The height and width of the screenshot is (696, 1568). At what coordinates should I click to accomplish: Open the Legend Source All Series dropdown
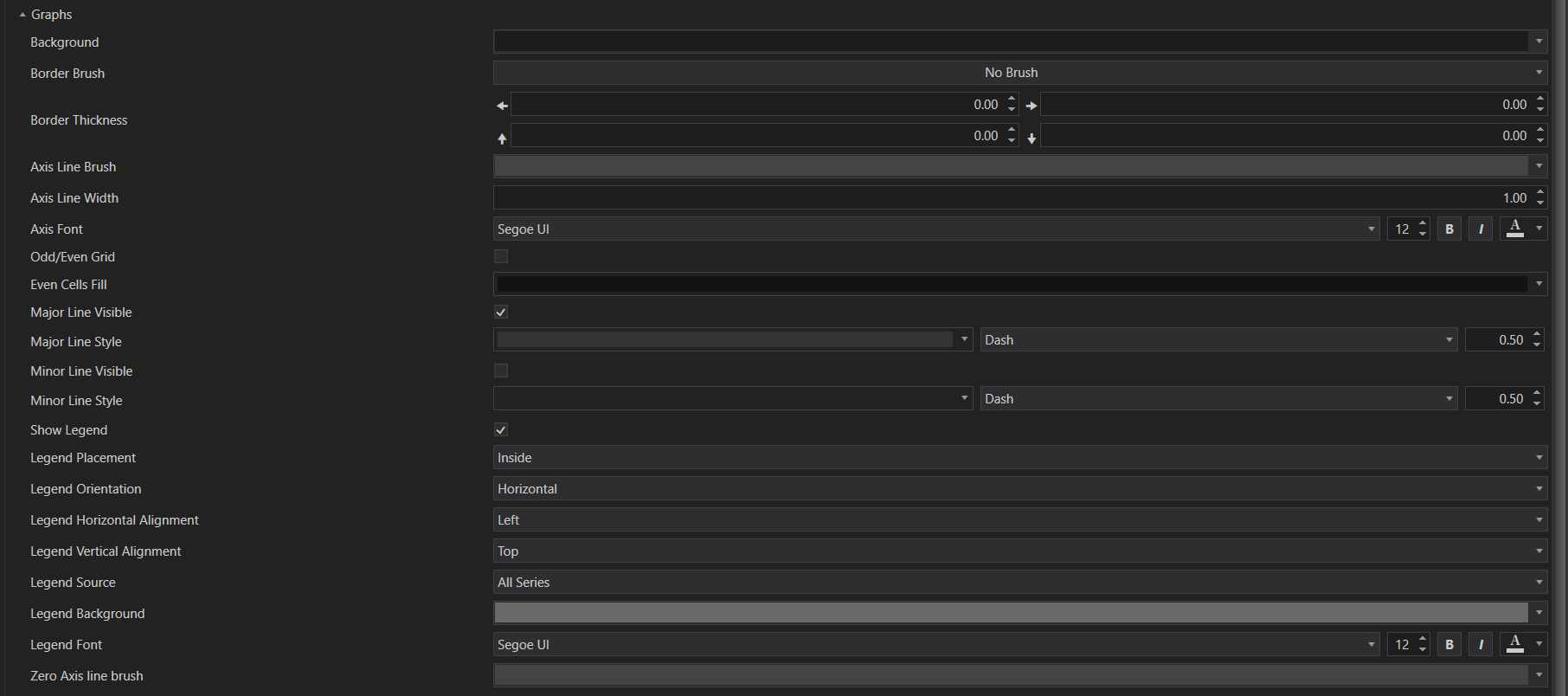[1019, 583]
